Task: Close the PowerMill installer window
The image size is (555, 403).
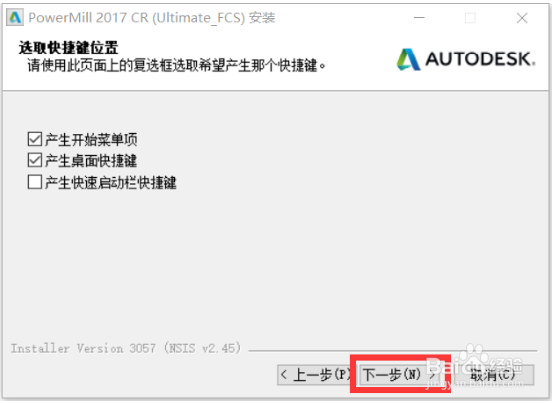Action: tap(522, 18)
